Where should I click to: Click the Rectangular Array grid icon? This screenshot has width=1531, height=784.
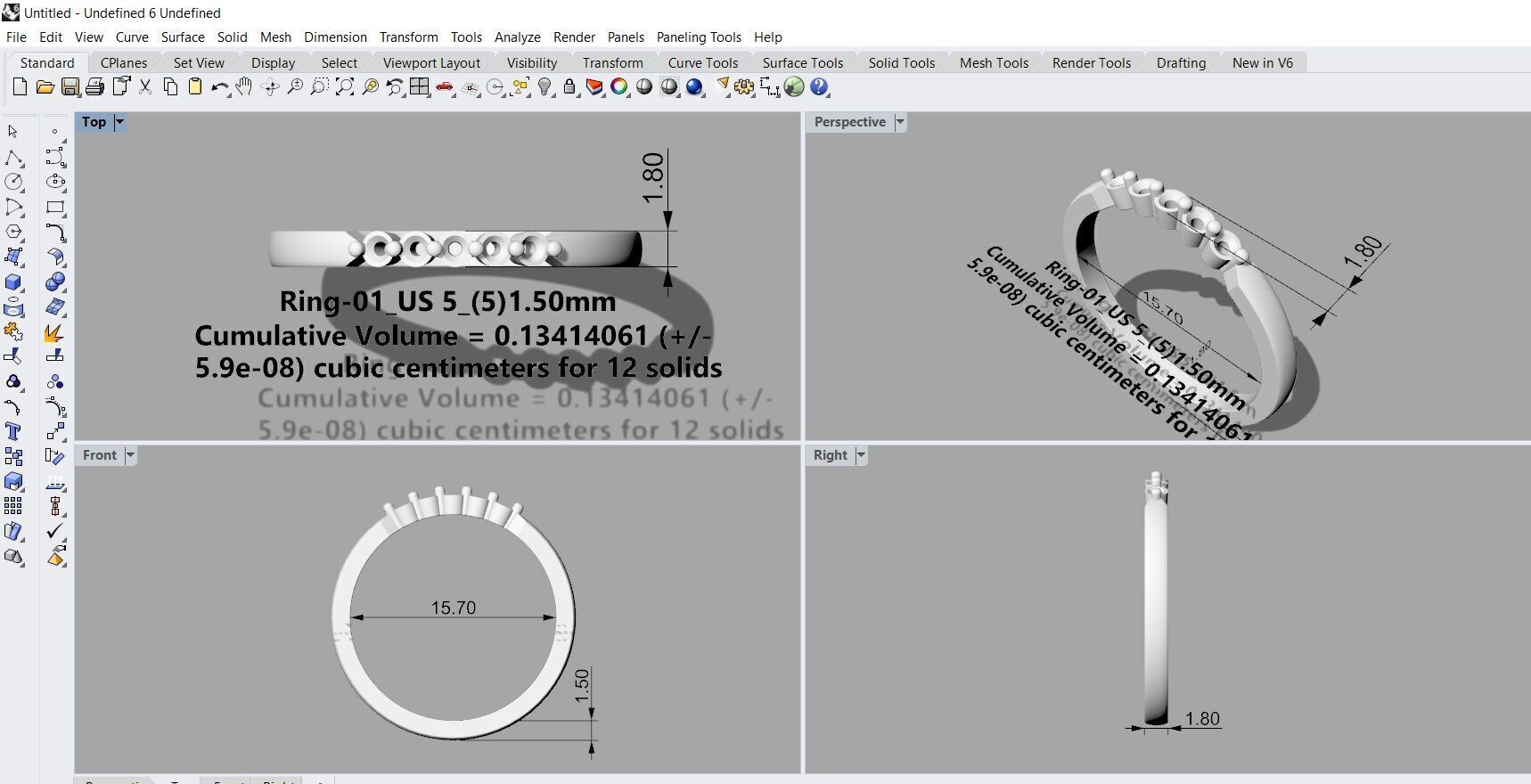pyautogui.click(x=13, y=506)
